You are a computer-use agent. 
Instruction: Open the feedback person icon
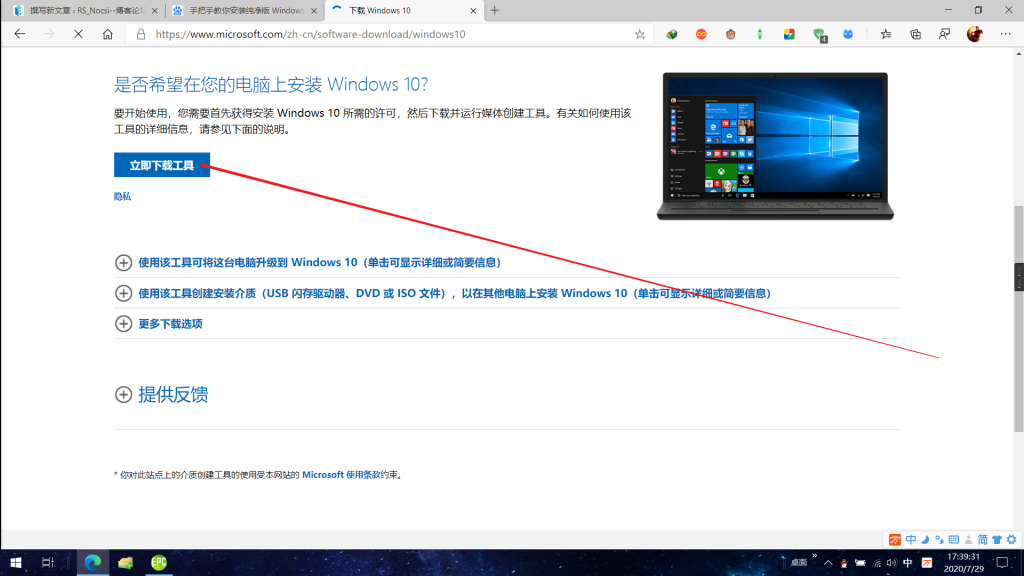tap(944, 34)
